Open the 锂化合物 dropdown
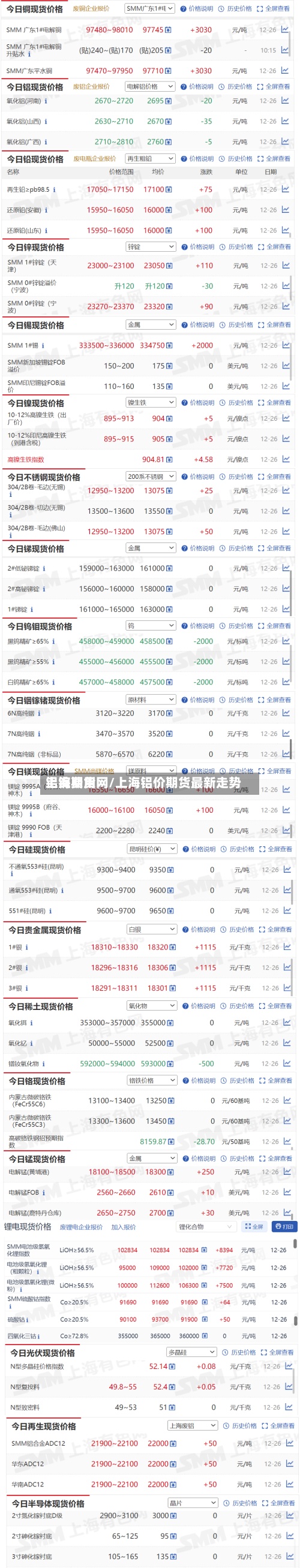 click(x=206, y=1226)
